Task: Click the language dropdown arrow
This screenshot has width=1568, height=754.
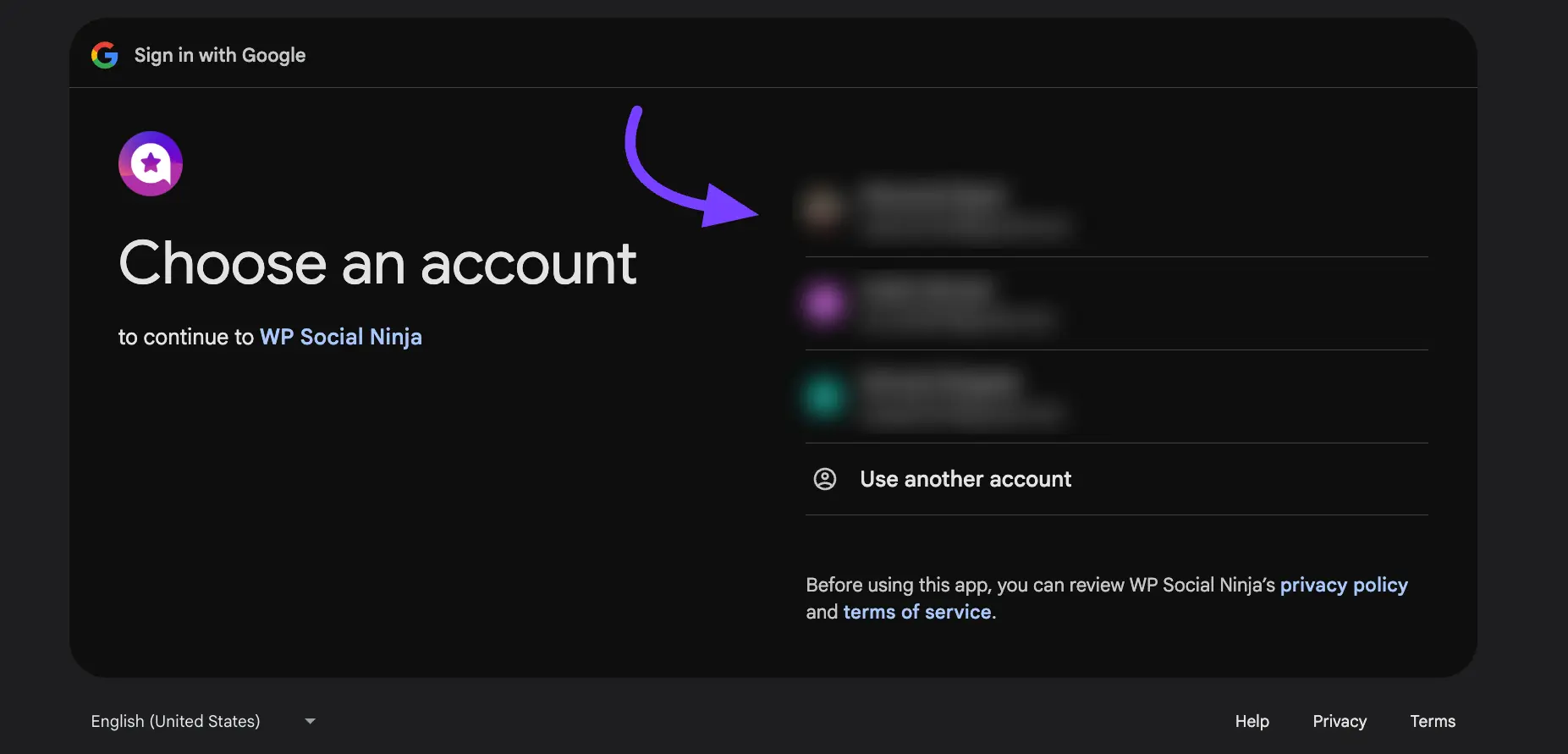Action: point(310,721)
